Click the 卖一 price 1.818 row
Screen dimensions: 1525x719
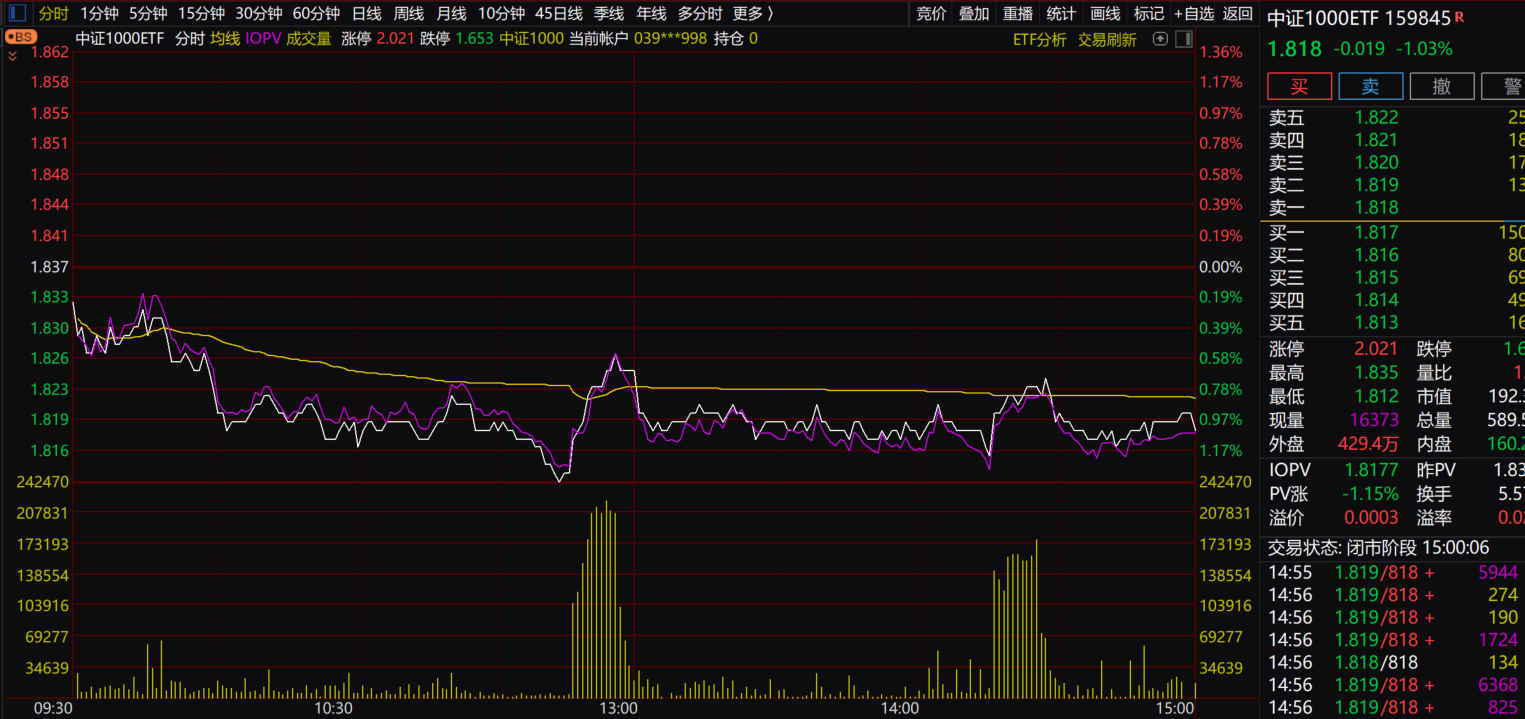click(1376, 208)
